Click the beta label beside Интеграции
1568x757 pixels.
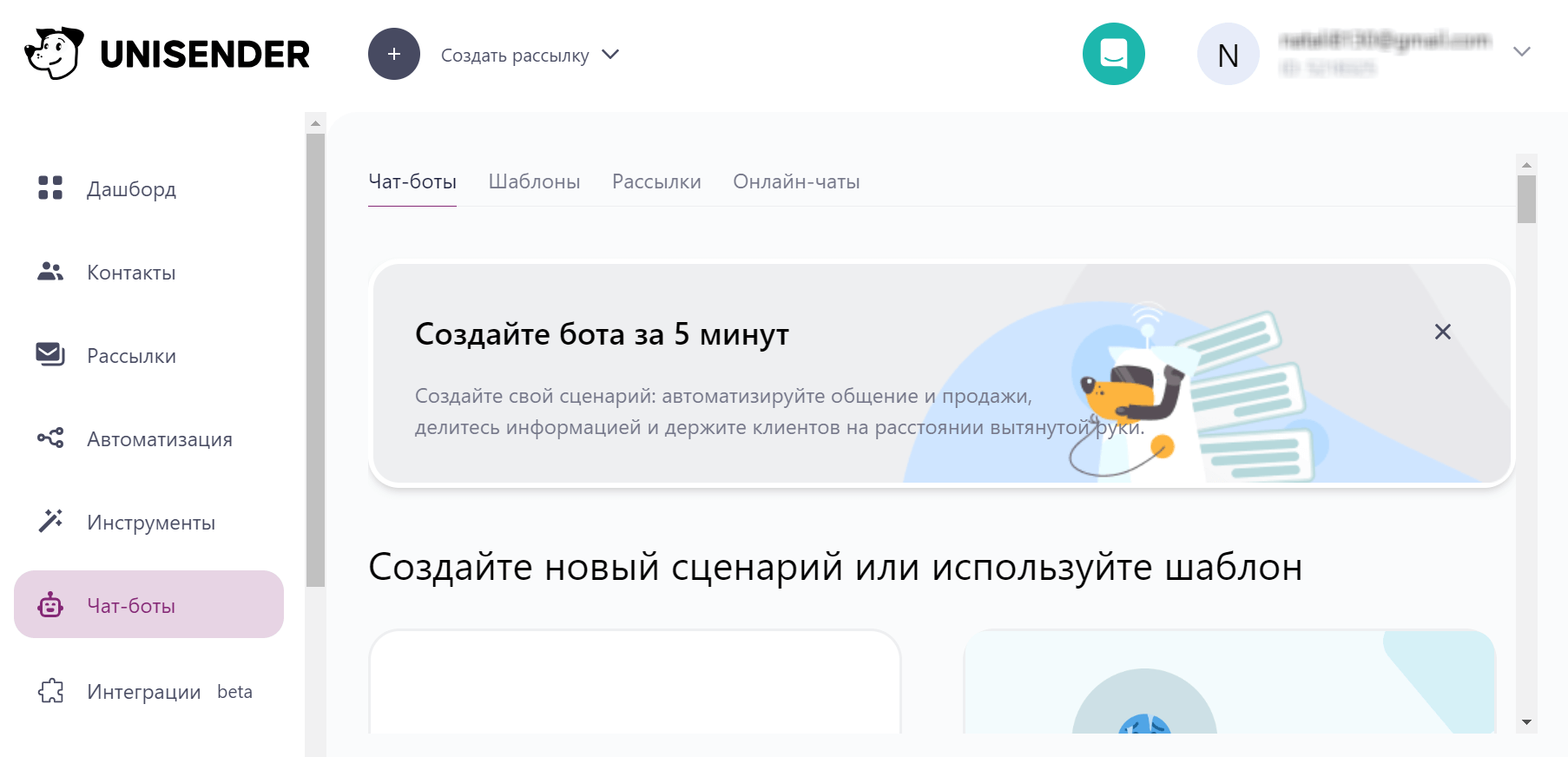pos(234,692)
